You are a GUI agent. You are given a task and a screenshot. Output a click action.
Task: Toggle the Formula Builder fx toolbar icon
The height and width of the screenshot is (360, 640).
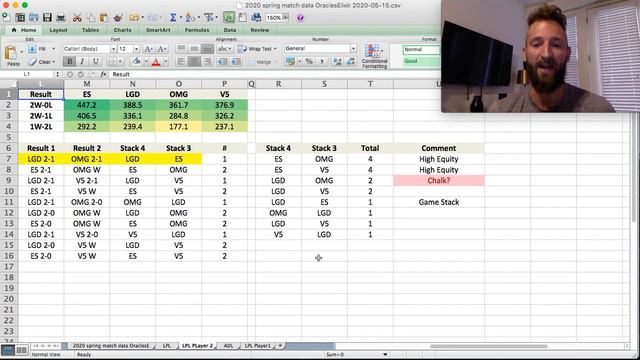coord(229,17)
